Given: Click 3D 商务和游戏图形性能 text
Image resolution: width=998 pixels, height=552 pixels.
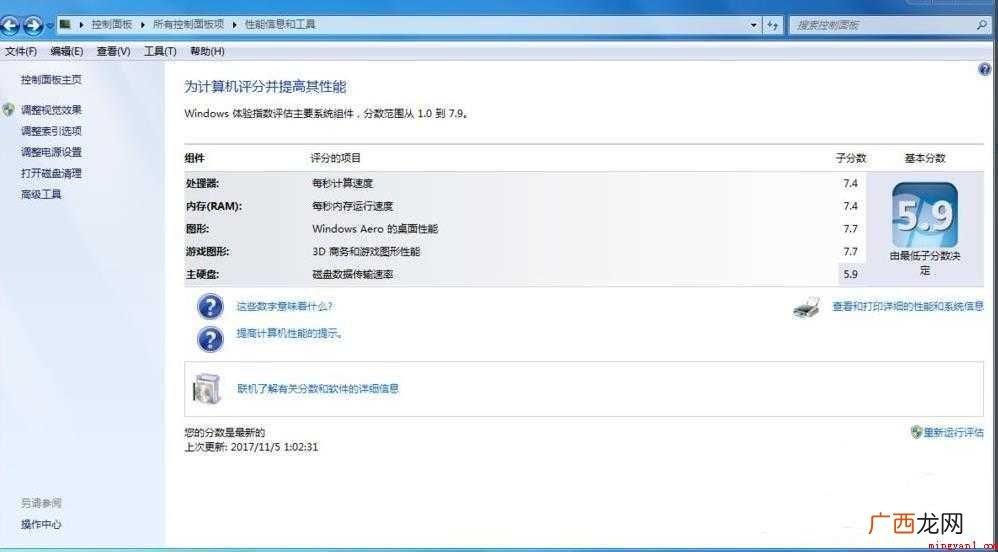Looking at the screenshot, I should tap(366, 251).
